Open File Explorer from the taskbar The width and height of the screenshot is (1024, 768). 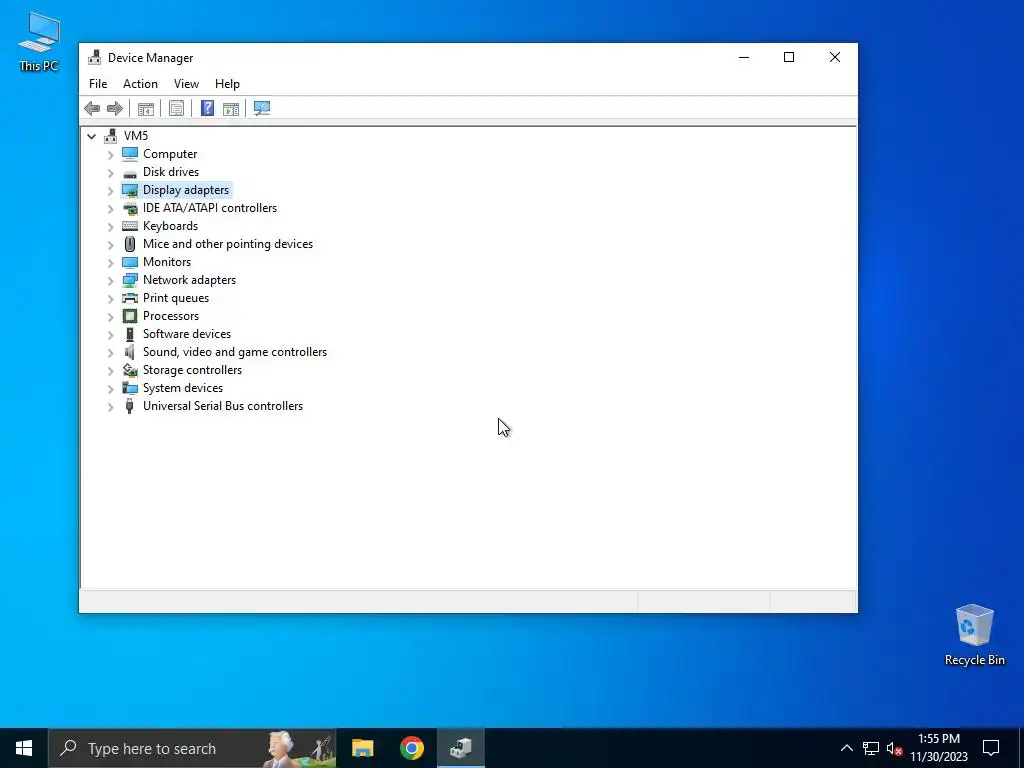pyautogui.click(x=362, y=748)
